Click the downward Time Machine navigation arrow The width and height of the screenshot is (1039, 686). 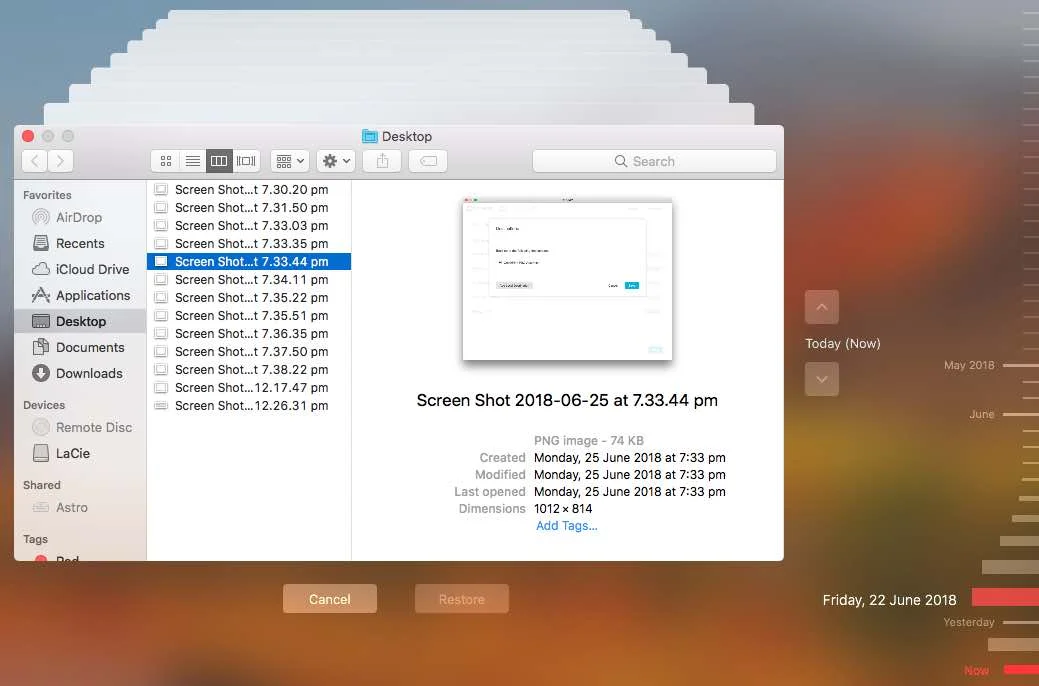821,379
